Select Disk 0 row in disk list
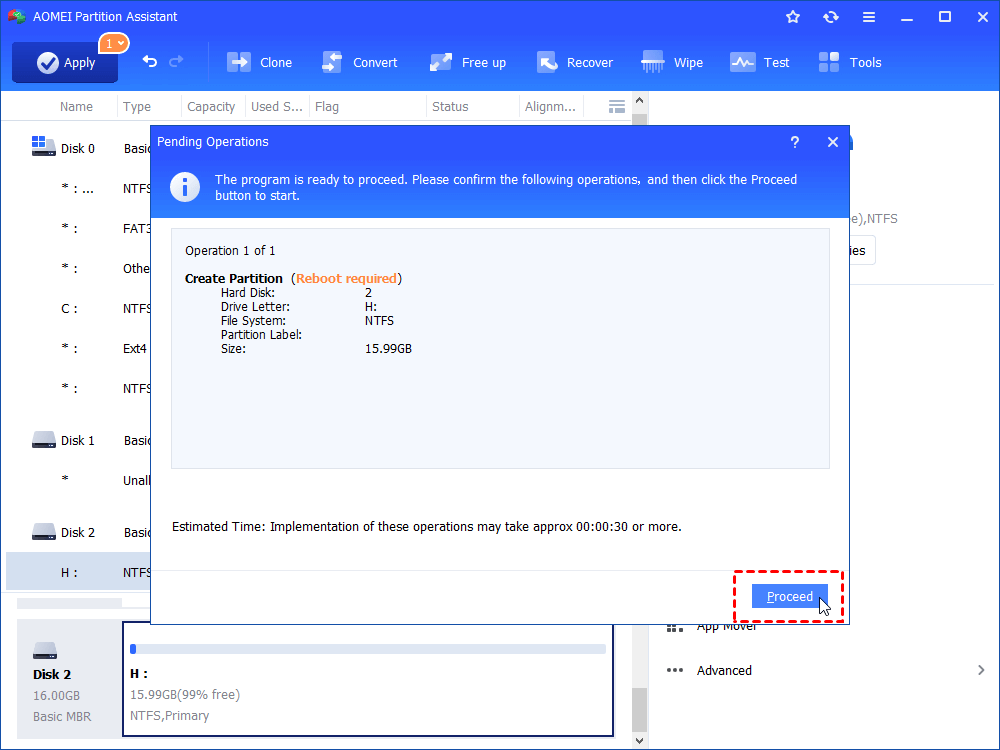Viewport: 1000px width, 750px height. point(78,148)
